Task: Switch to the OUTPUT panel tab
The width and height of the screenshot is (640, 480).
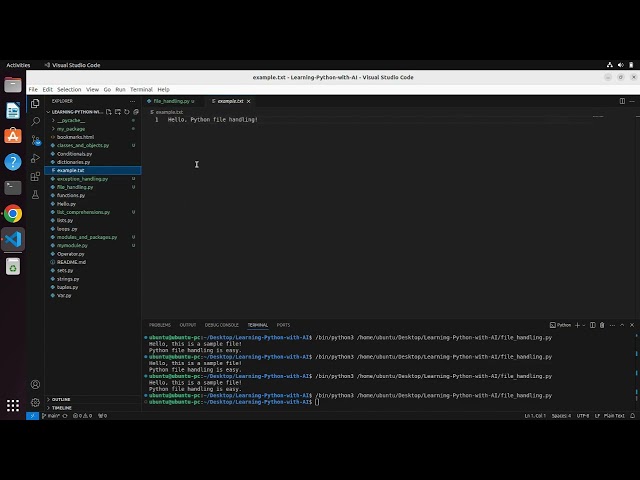Action: pos(188,325)
